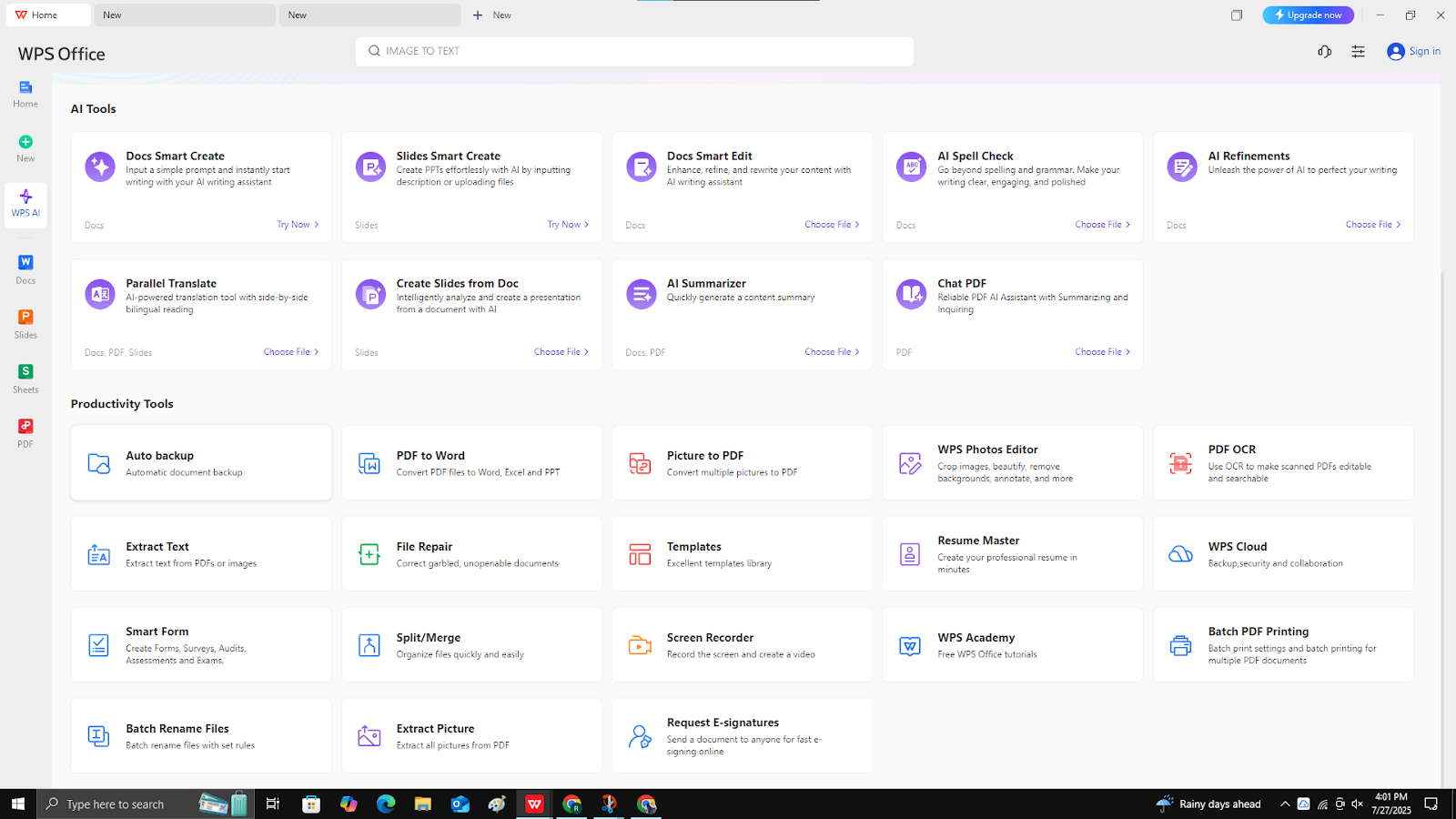Select WPS AI in the sidebar
This screenshot has width=1456, height=819.
(25, 203)
